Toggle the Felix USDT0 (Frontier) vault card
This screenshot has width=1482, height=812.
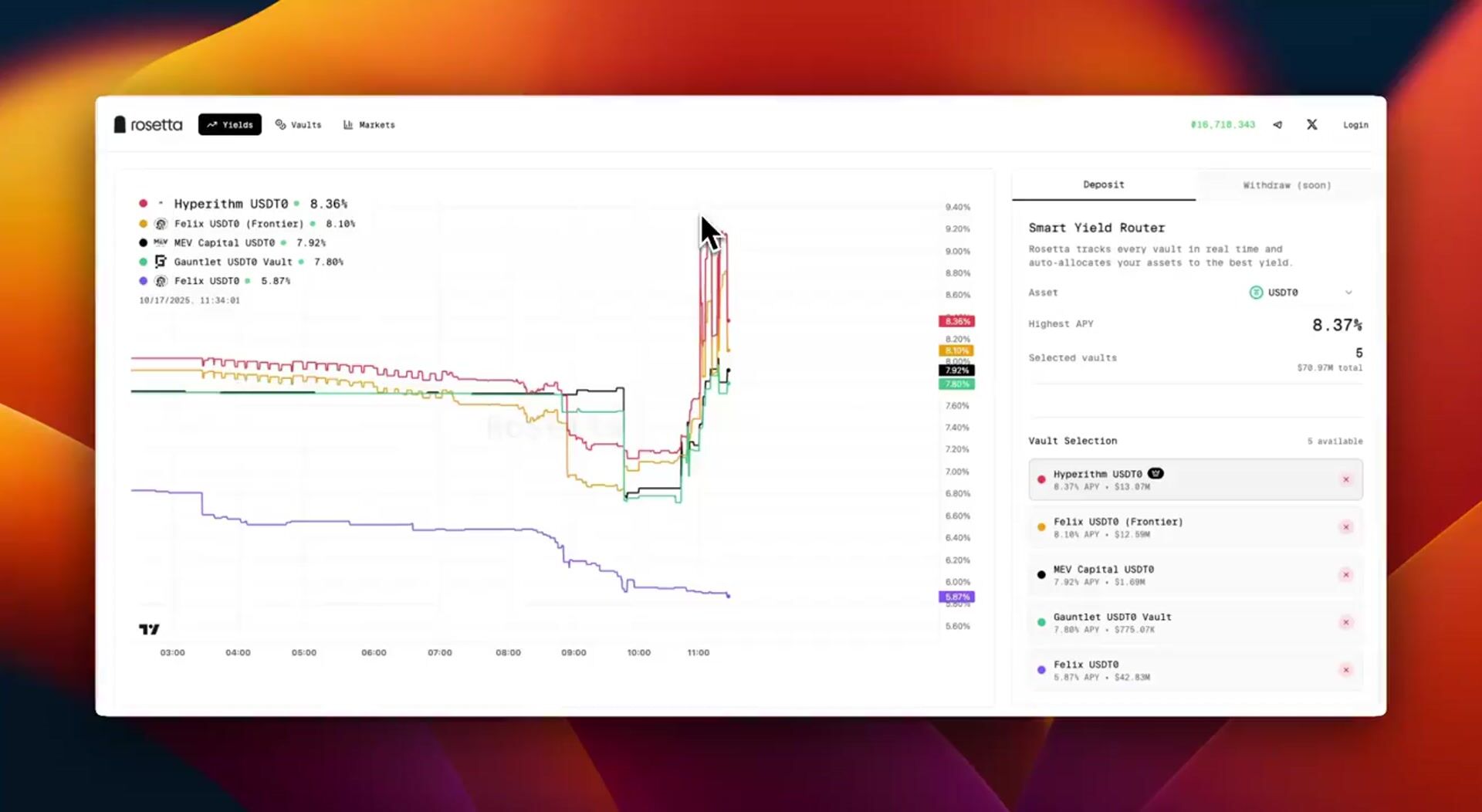pos(1196,527)
